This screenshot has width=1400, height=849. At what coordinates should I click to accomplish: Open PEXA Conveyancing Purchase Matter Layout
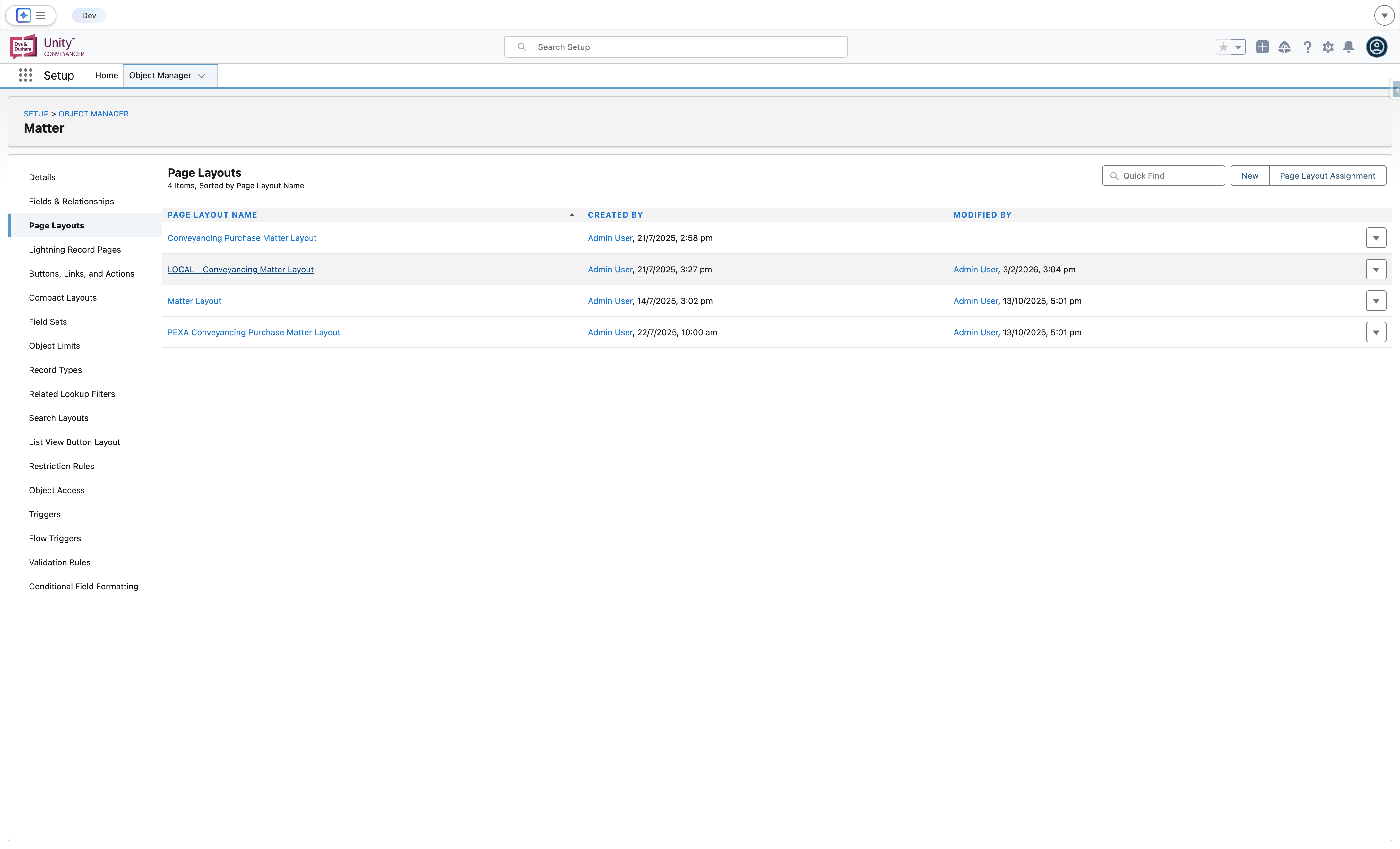(x=254, y=332)
